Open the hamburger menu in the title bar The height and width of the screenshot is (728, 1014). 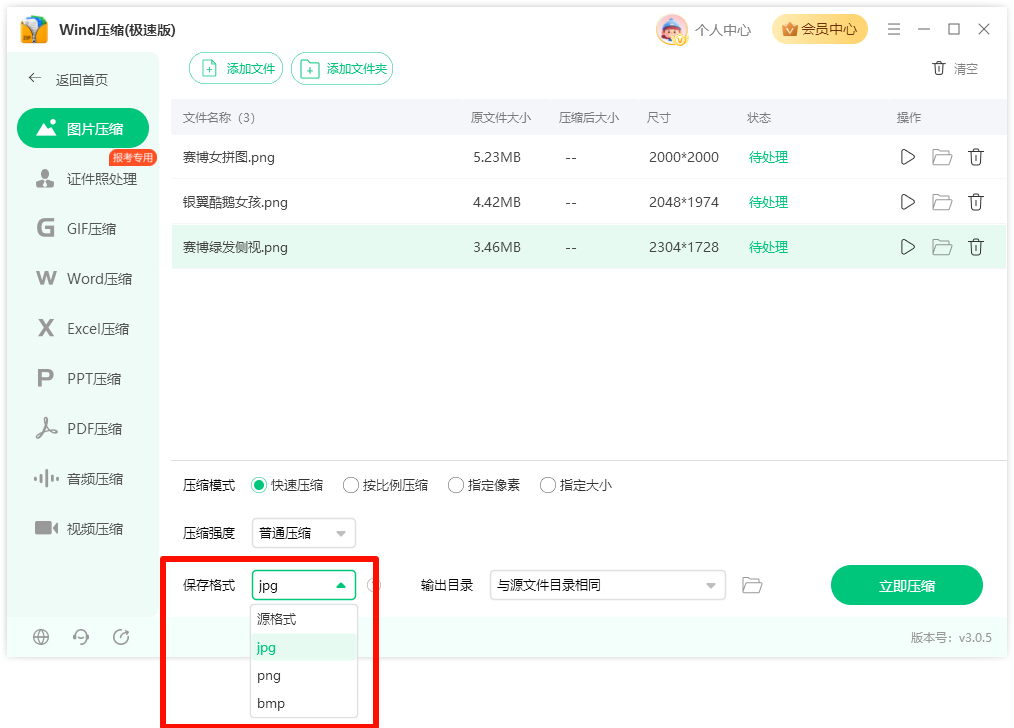[x=894, y=29]
